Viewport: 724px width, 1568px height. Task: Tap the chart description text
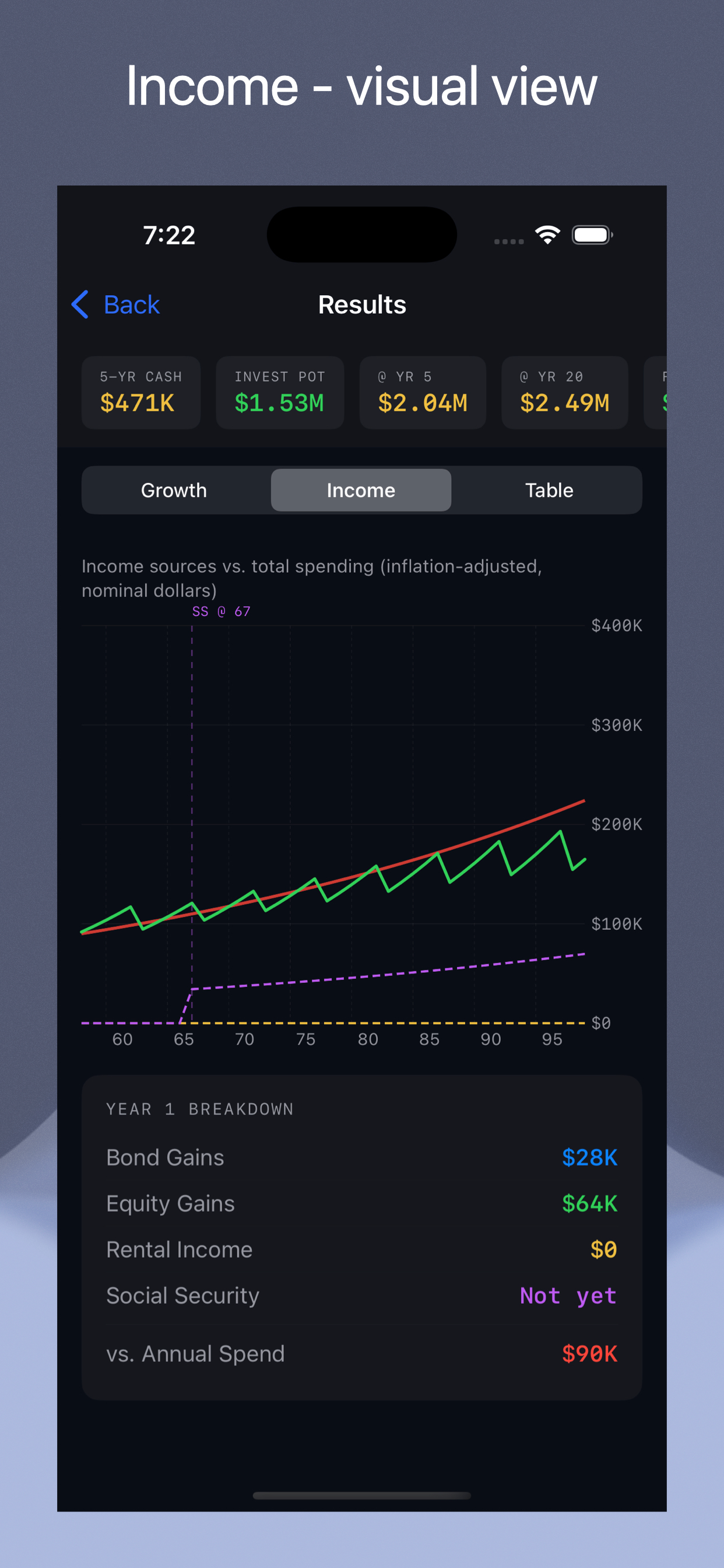tap(311, 578)
